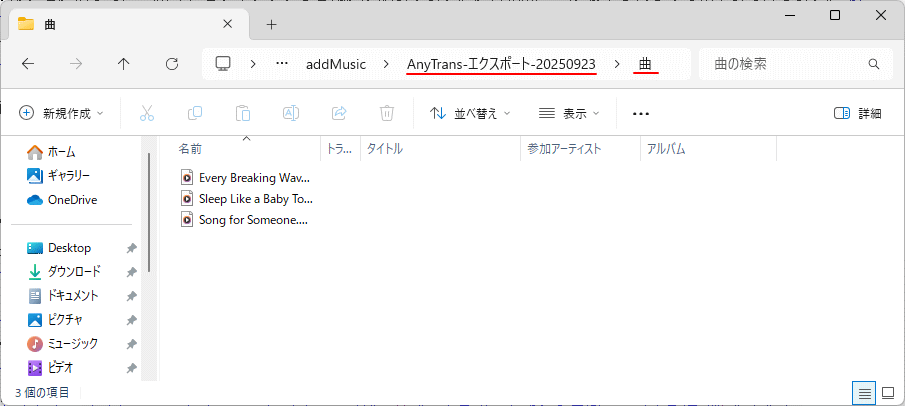Add a new tab with plus
905x406 pixels.
pos(271,24)
